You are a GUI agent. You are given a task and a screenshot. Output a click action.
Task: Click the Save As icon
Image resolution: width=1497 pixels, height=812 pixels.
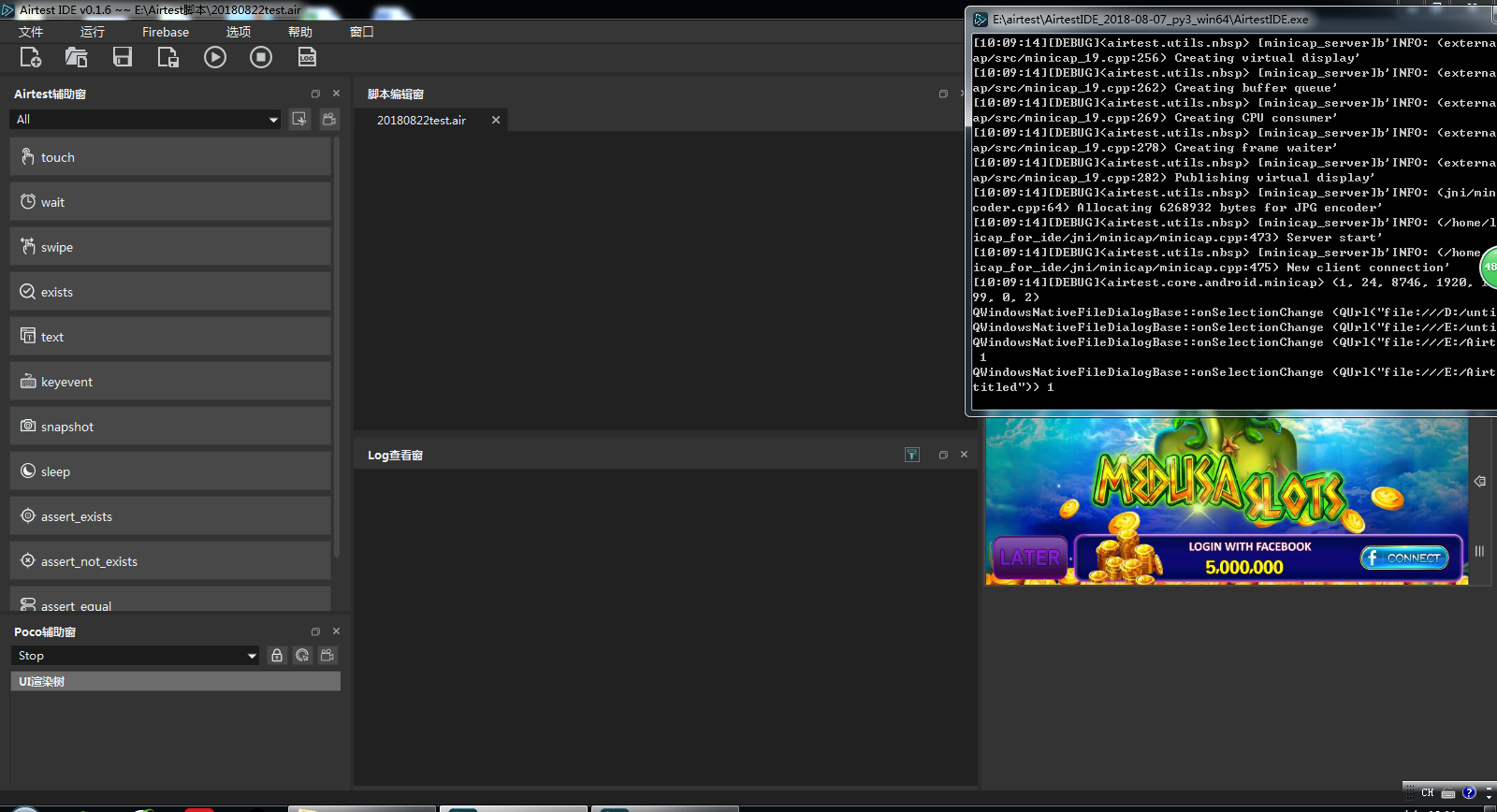click(x=167, y=57)
